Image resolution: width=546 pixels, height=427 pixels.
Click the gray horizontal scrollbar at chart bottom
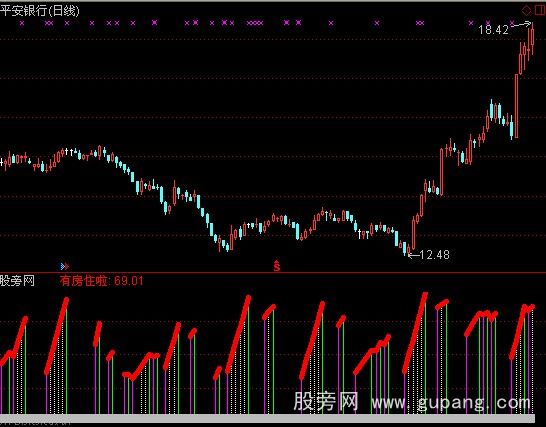click(x=267, y=418)
